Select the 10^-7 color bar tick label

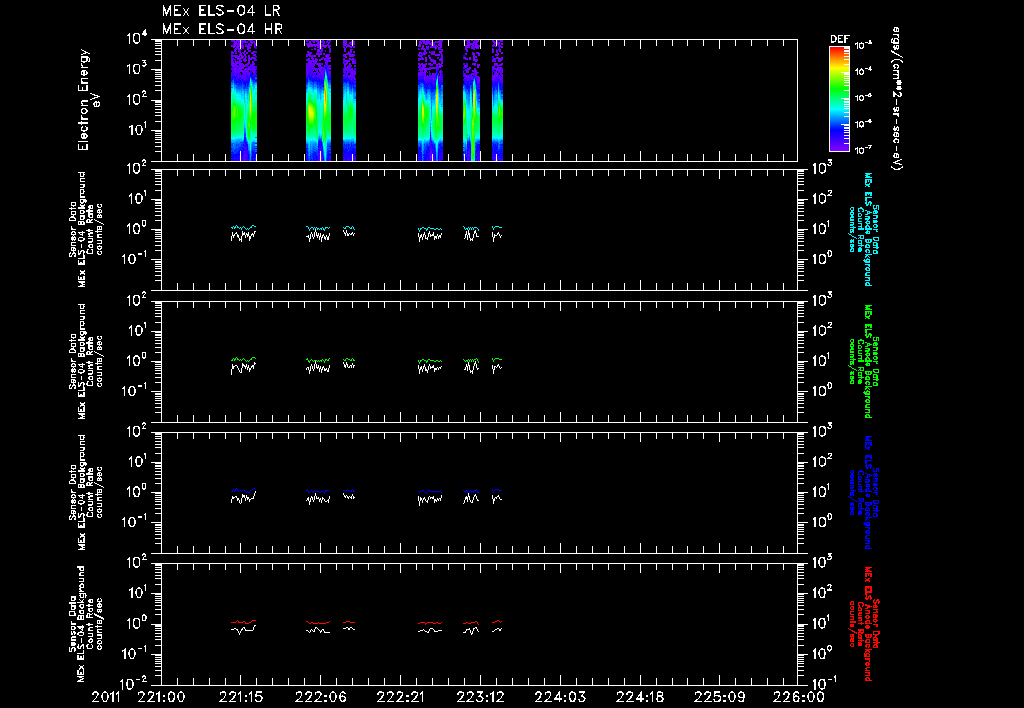click(863, 150)
